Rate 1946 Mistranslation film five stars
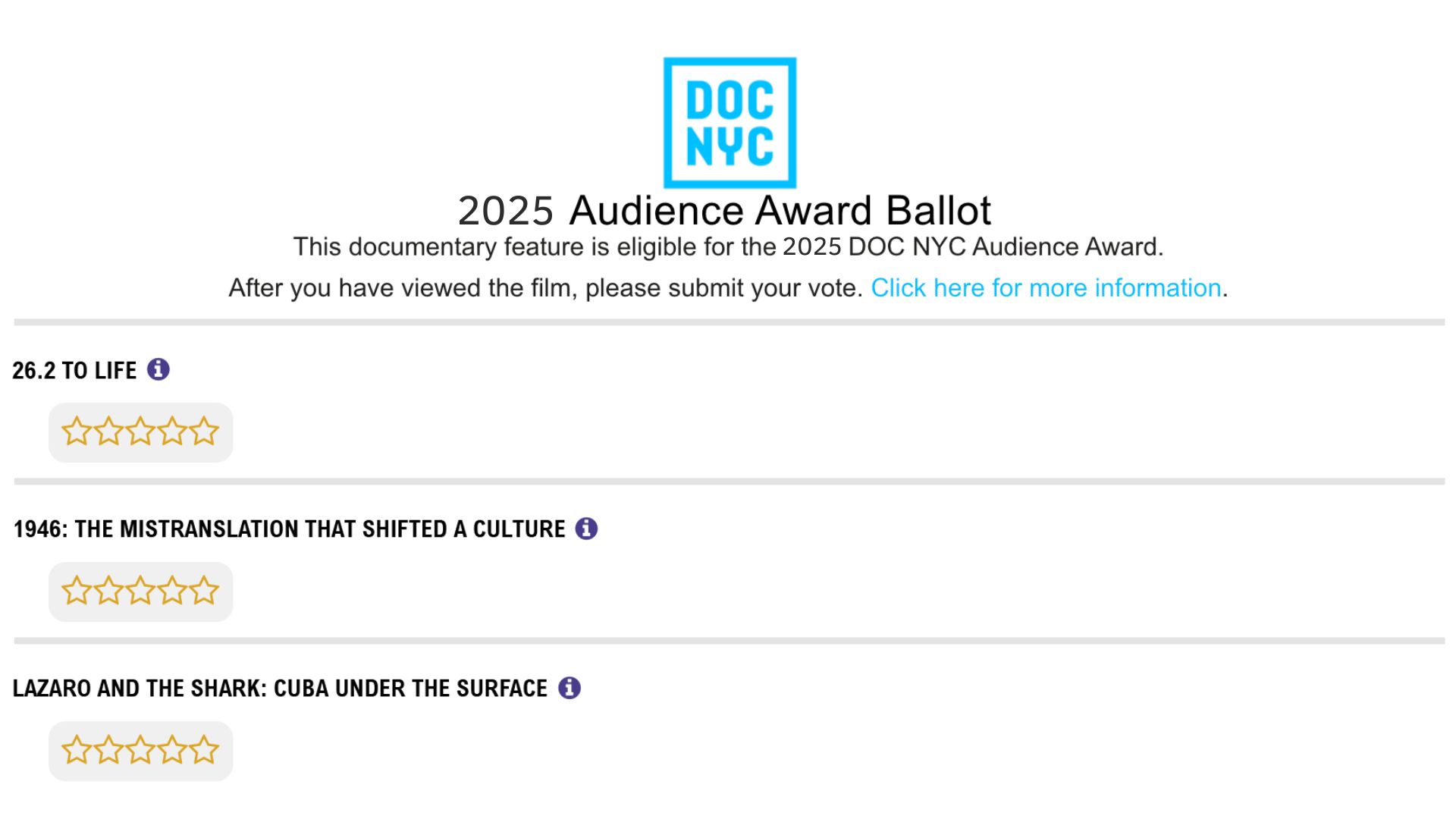 pos(204,591)
